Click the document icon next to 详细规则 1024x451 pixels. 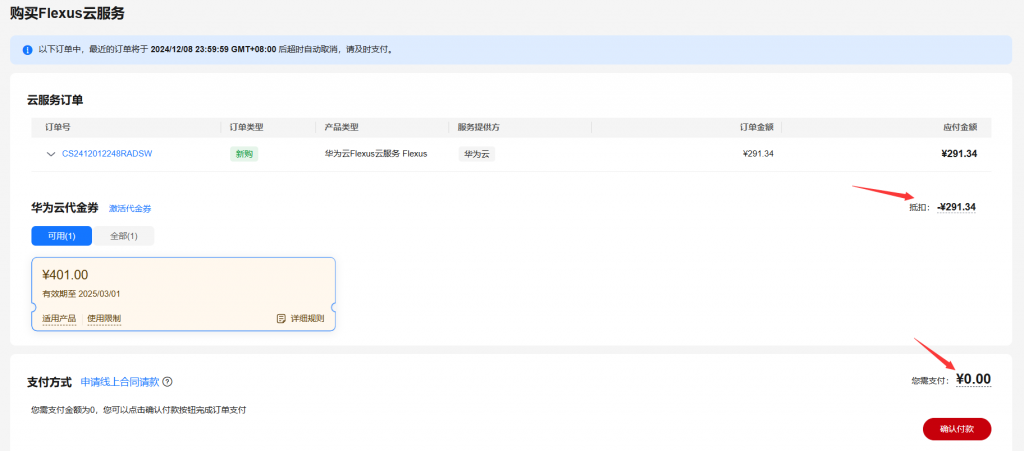click(281, 318)
